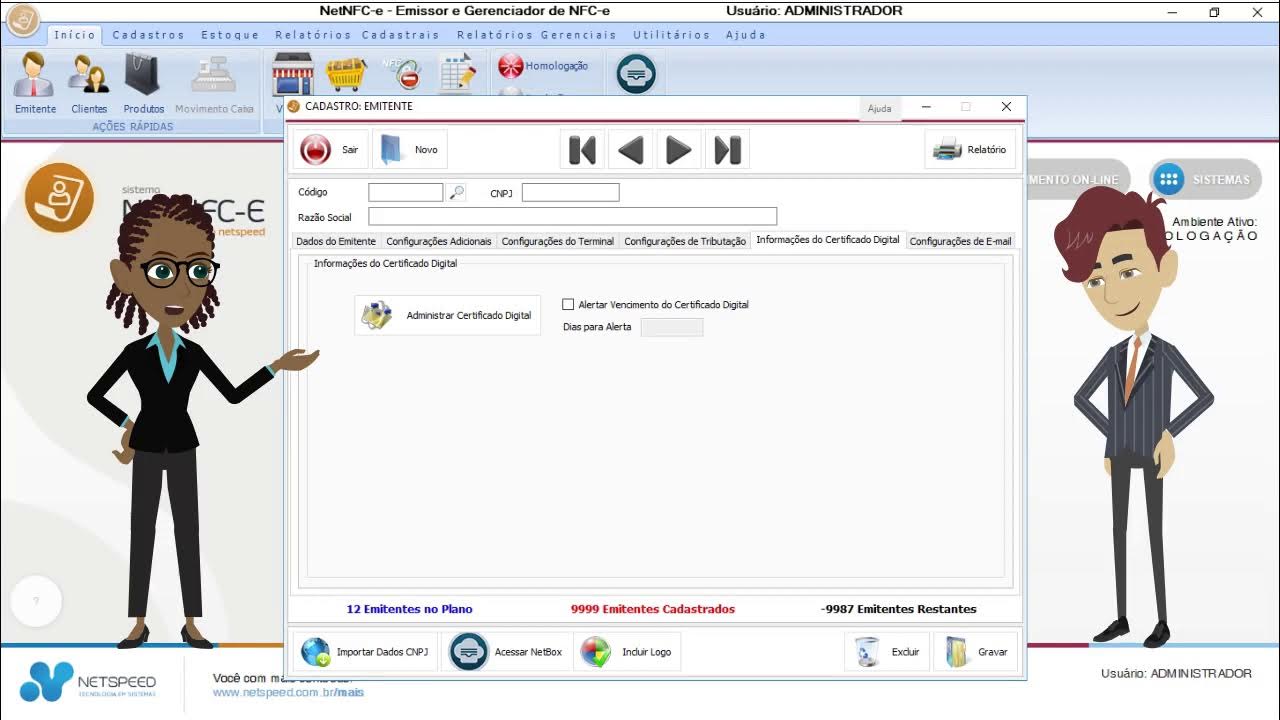Click '12 Emitentes no Plano' text

tap(409, 609)
